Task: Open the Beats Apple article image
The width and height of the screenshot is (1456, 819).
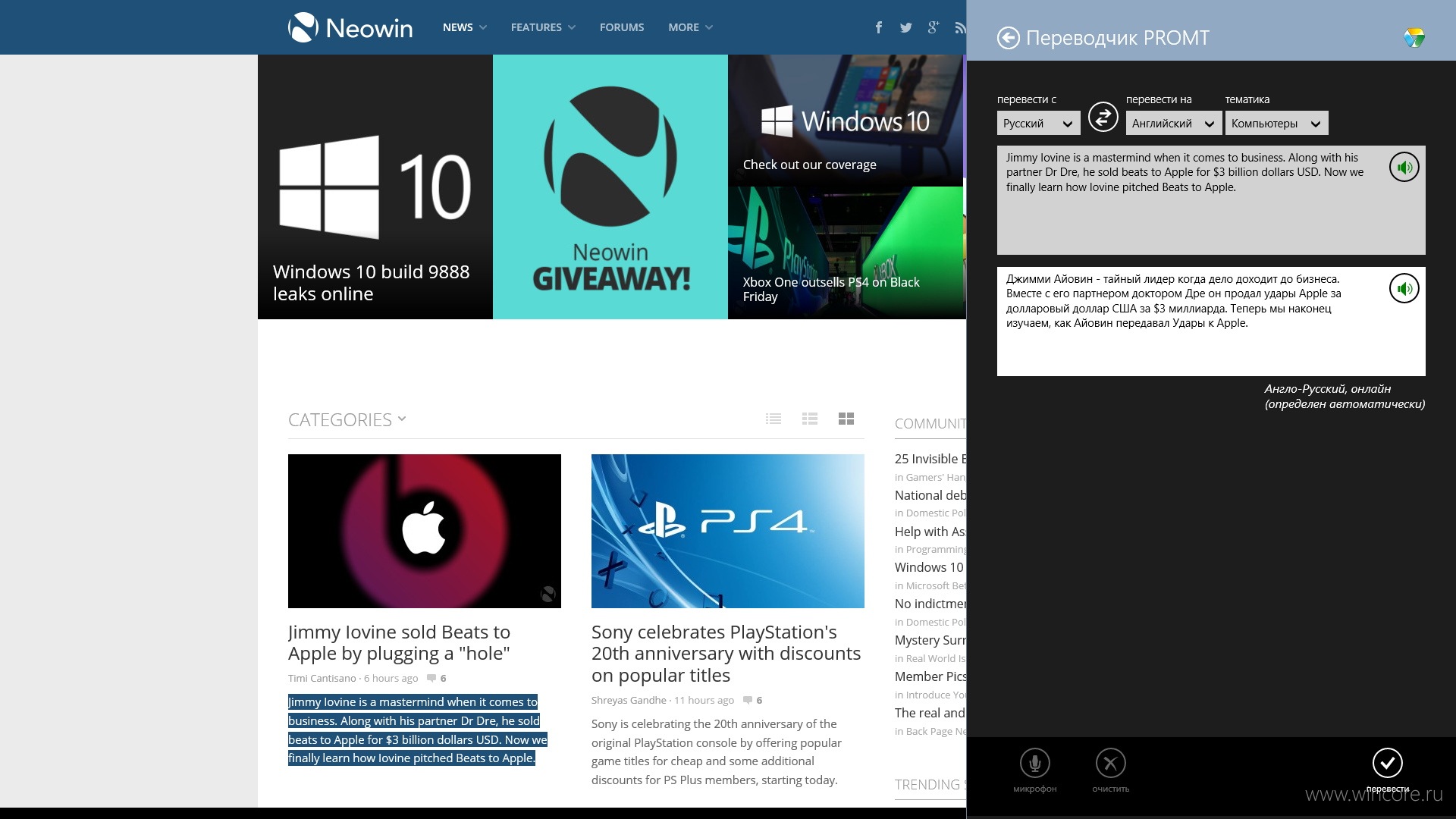Action: coord(425,531)
